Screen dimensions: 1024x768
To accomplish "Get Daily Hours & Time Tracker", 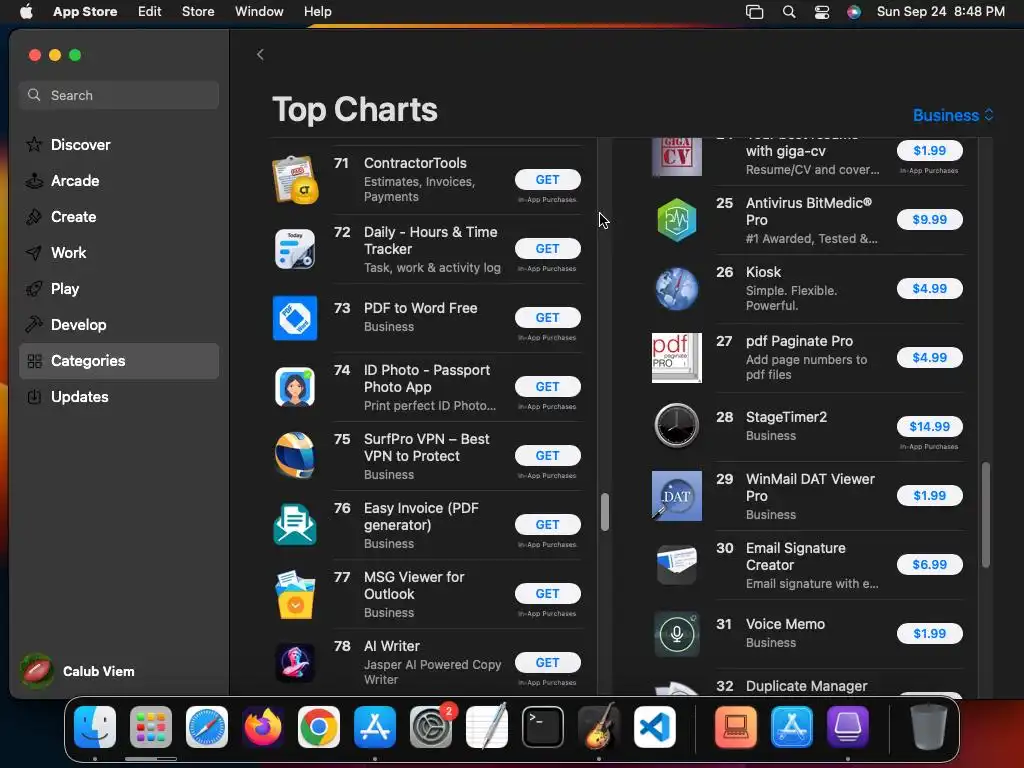I will tap(547, 249).
